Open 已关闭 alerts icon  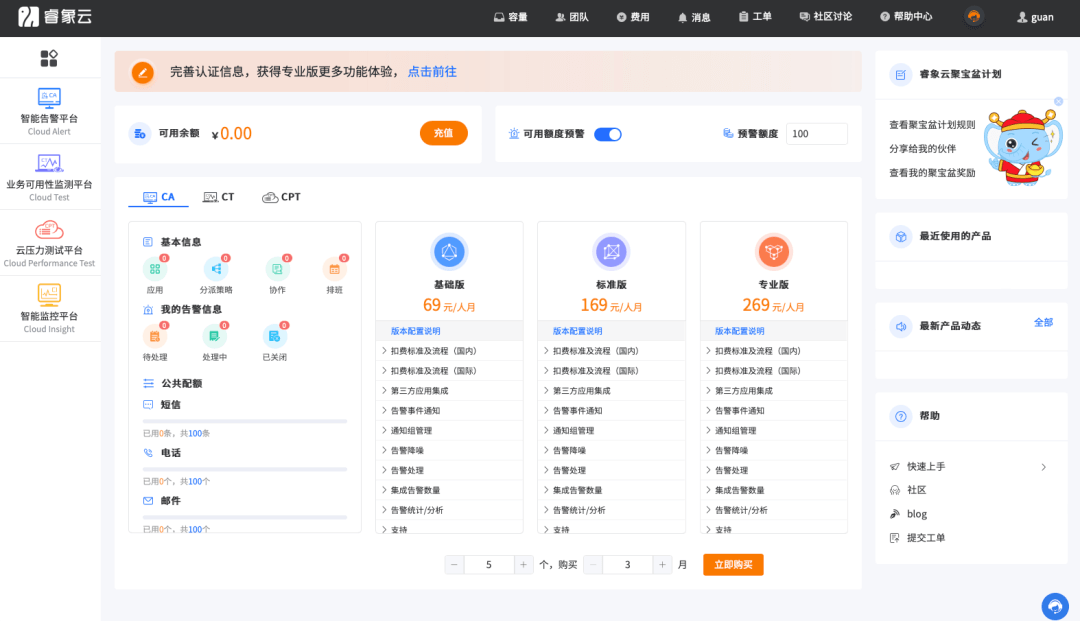(x=274, y=336)
